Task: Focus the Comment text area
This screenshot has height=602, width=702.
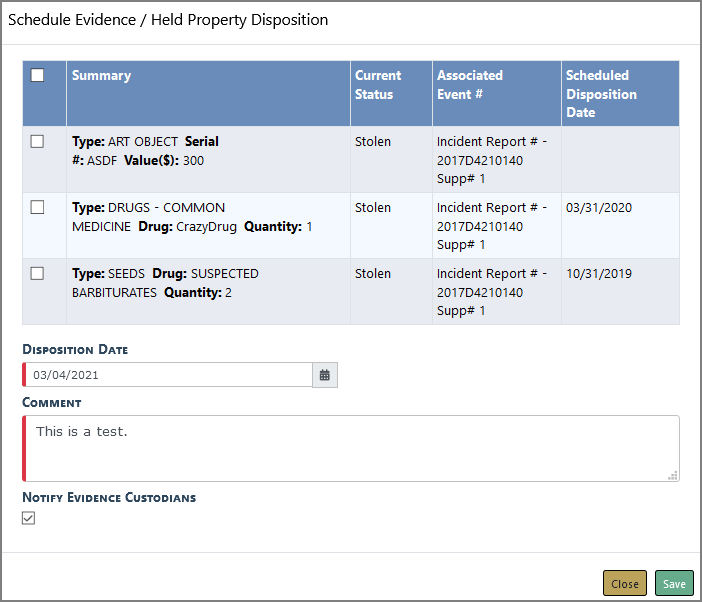Action: [x=350, y=448]
